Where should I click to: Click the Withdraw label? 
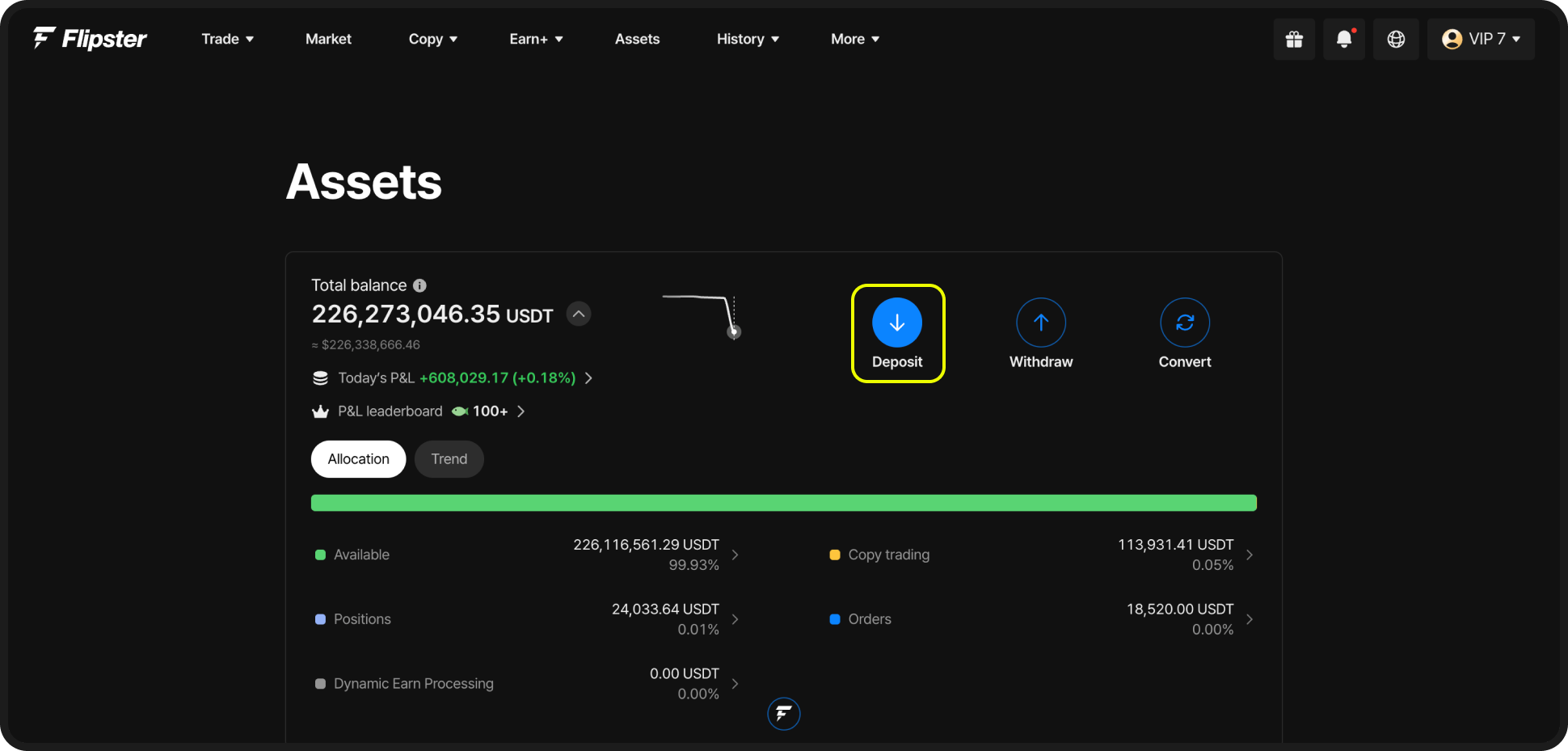[x=1041, y=362]
